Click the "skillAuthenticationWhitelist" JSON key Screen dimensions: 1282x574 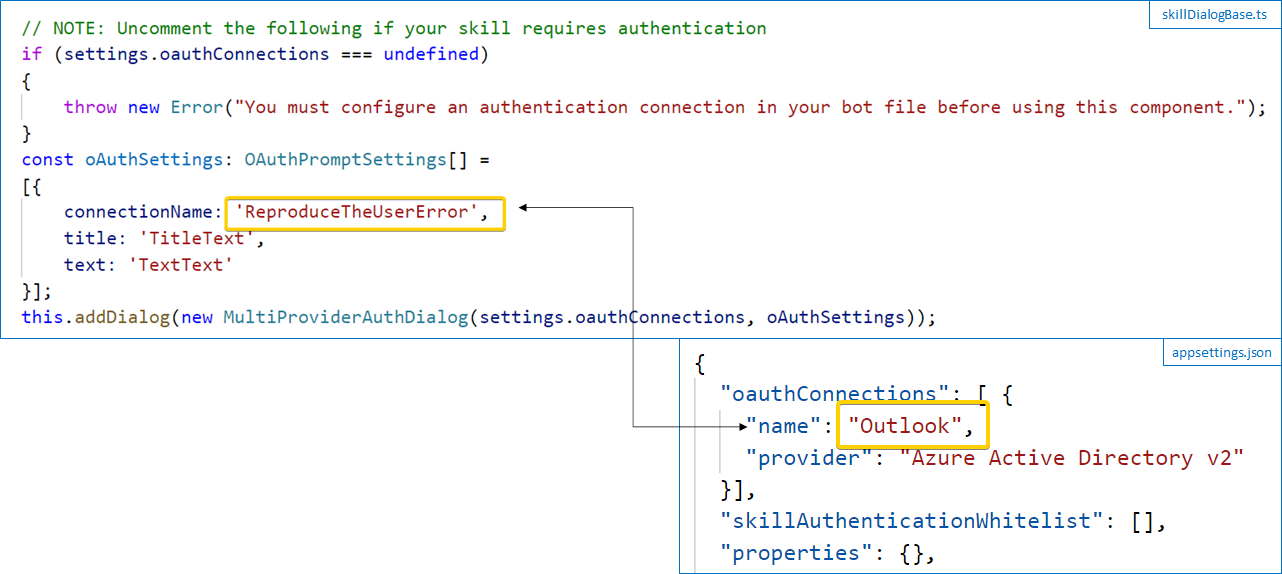[912, 521]
